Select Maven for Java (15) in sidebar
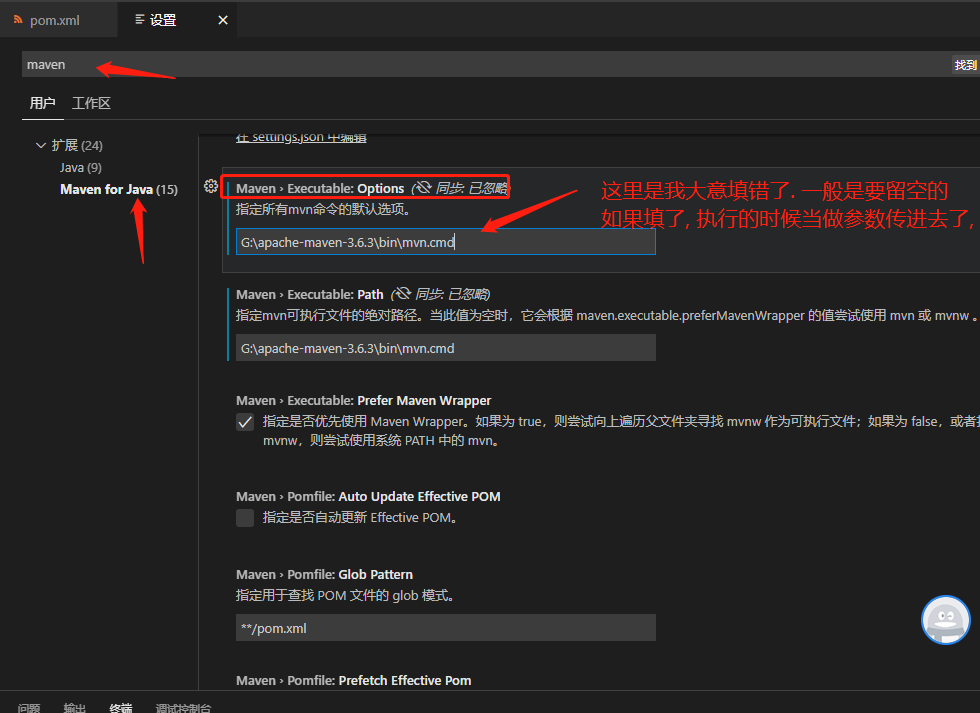This screenshot has height=713, width=980. (118, 189)
